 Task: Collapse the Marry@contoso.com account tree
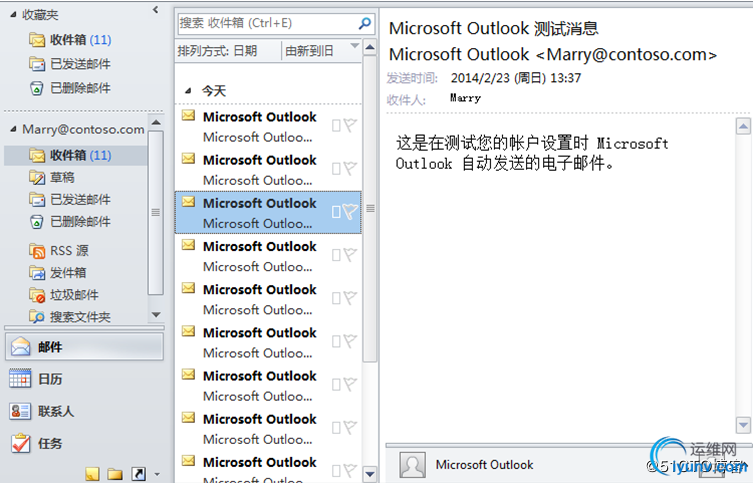13,129
